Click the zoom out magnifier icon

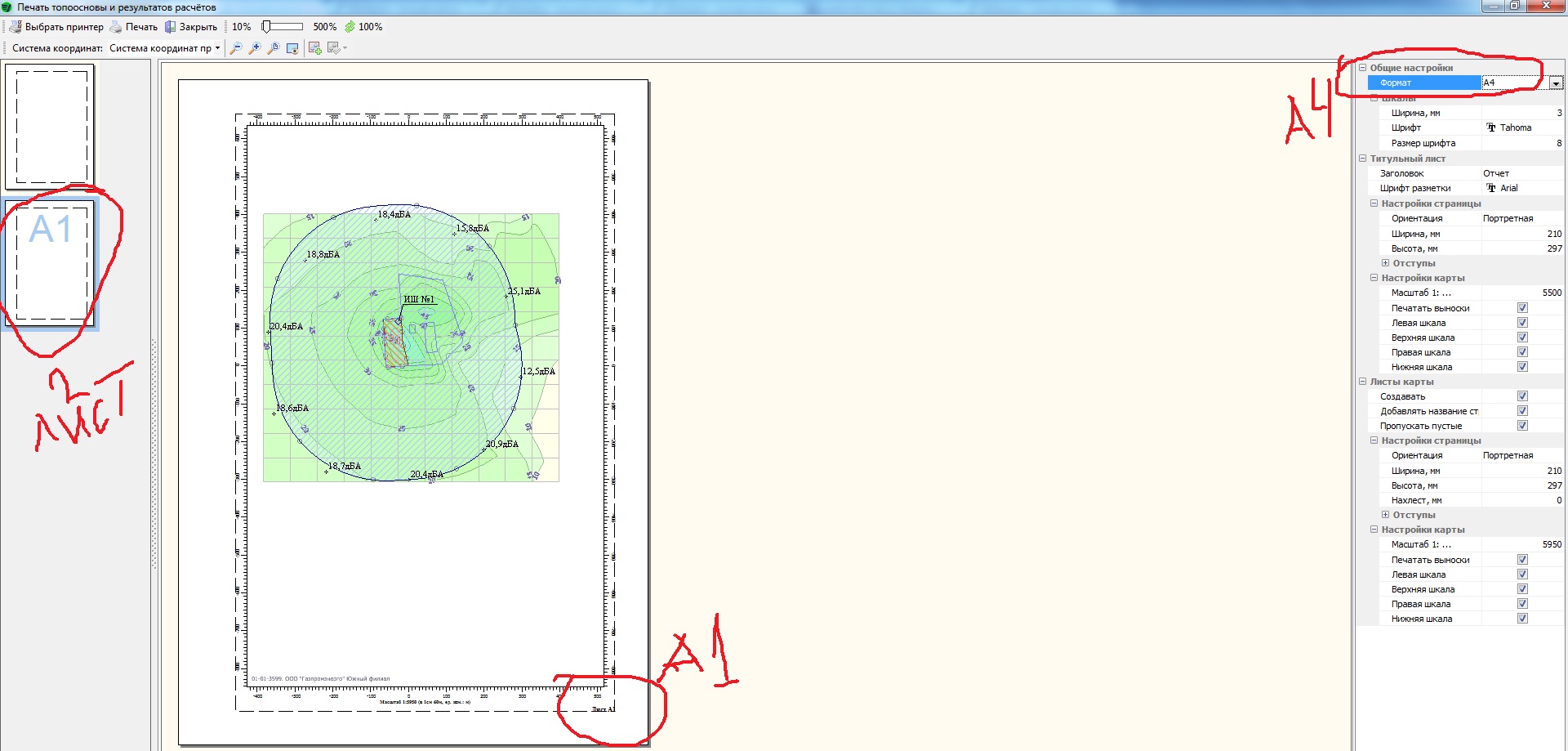[236, 48]
